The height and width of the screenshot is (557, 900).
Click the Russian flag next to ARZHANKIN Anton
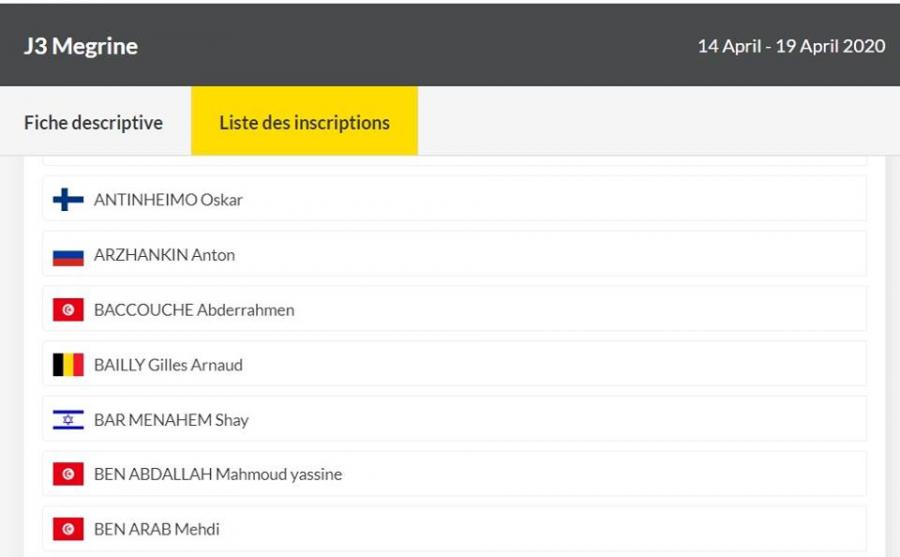tap(68, 255)
